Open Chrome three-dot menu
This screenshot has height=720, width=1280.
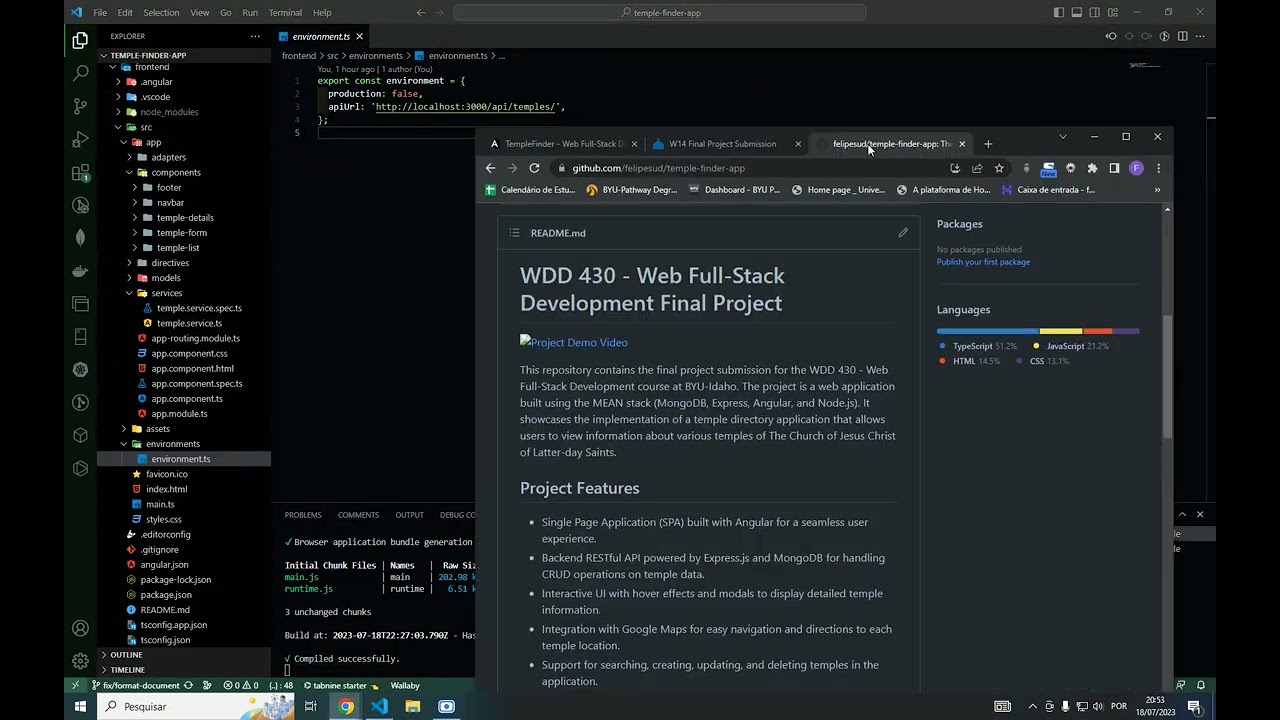pos(1158,168)
